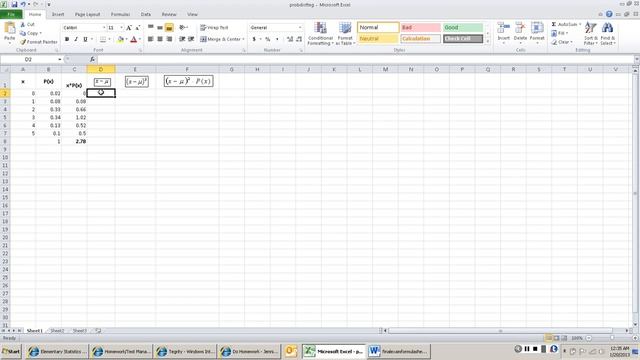Open Format as Table gallery
The height and width of the screenshot is (360, 640).
pyautogui.click(x=345, y=34)
